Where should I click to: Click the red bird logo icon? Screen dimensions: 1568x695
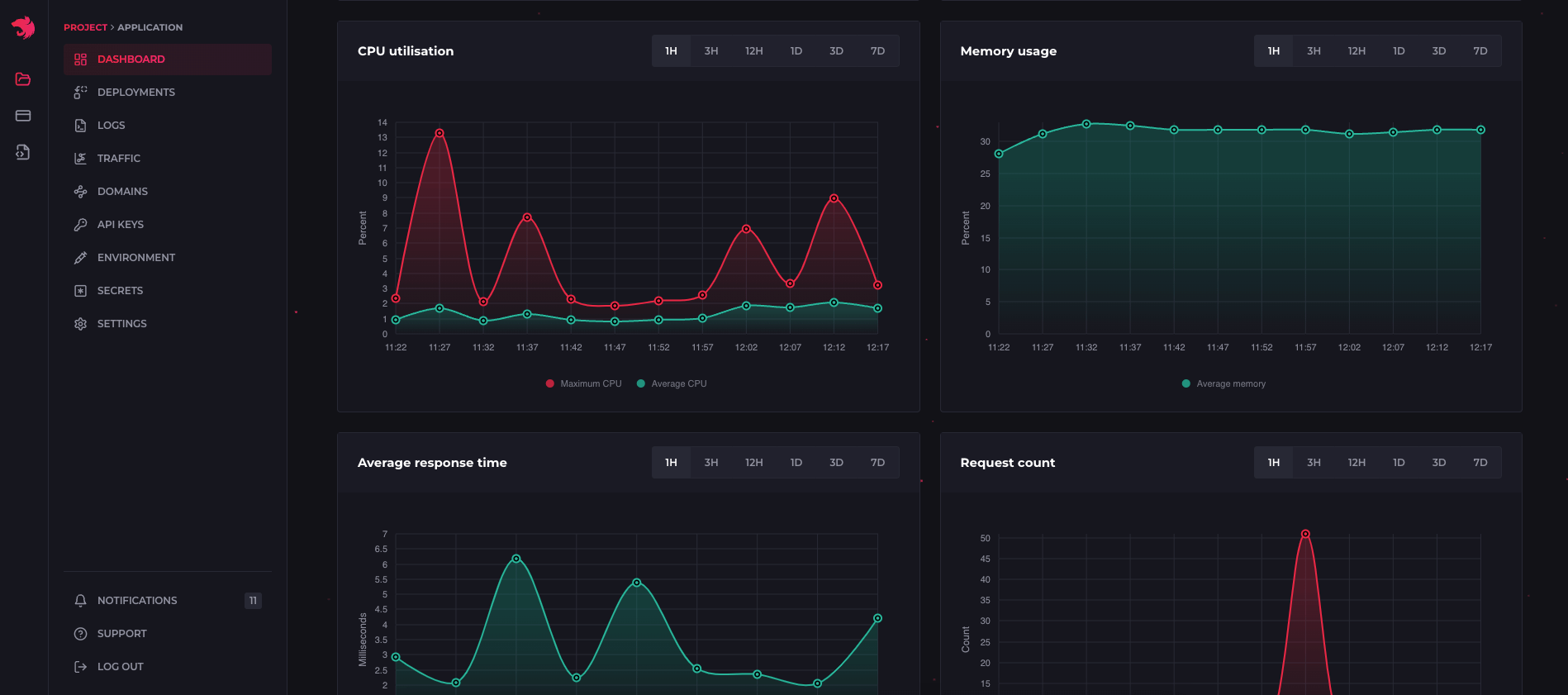click(23, 27)
